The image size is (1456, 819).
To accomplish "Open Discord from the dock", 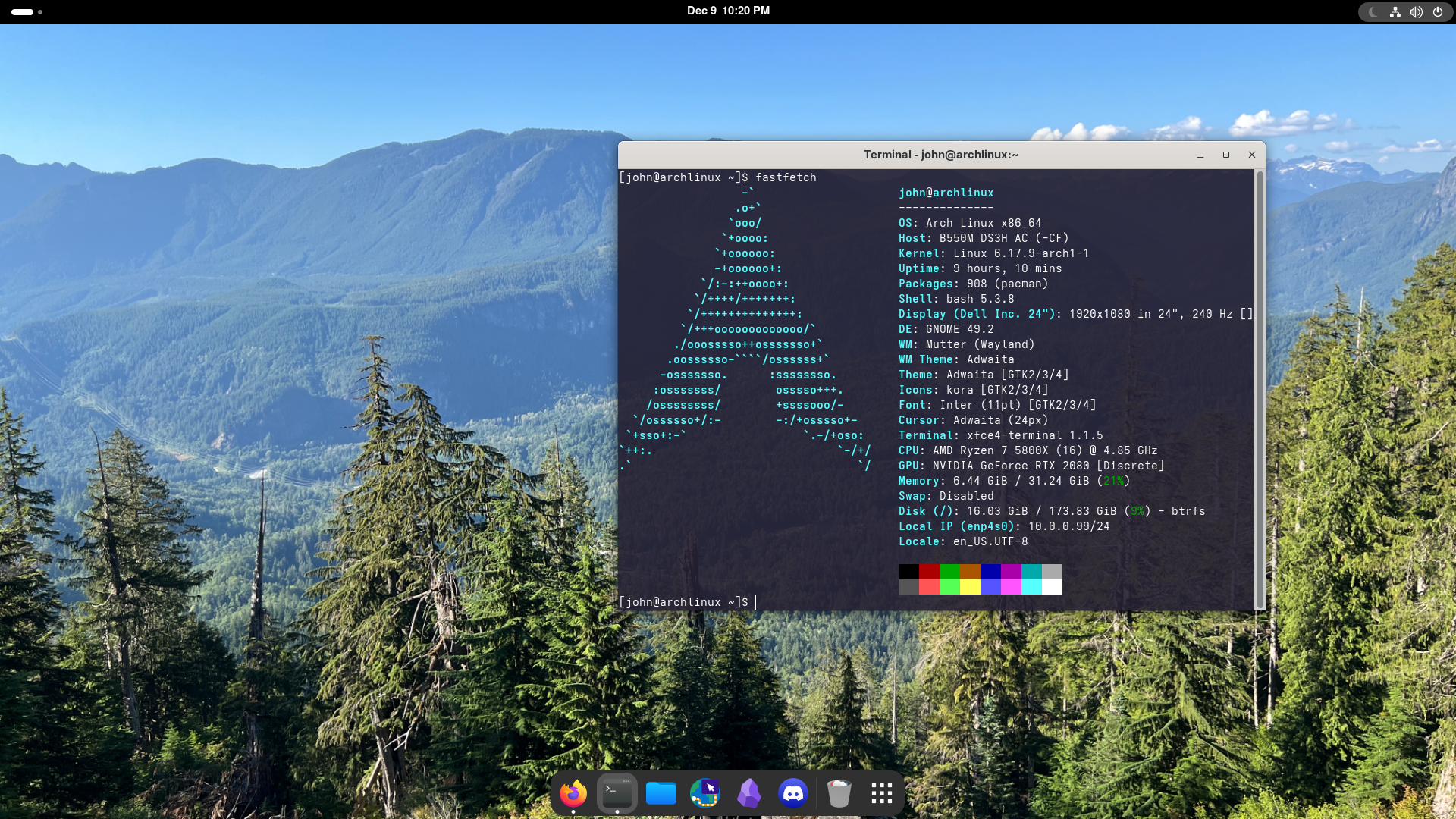I will [x=793, y=793].
